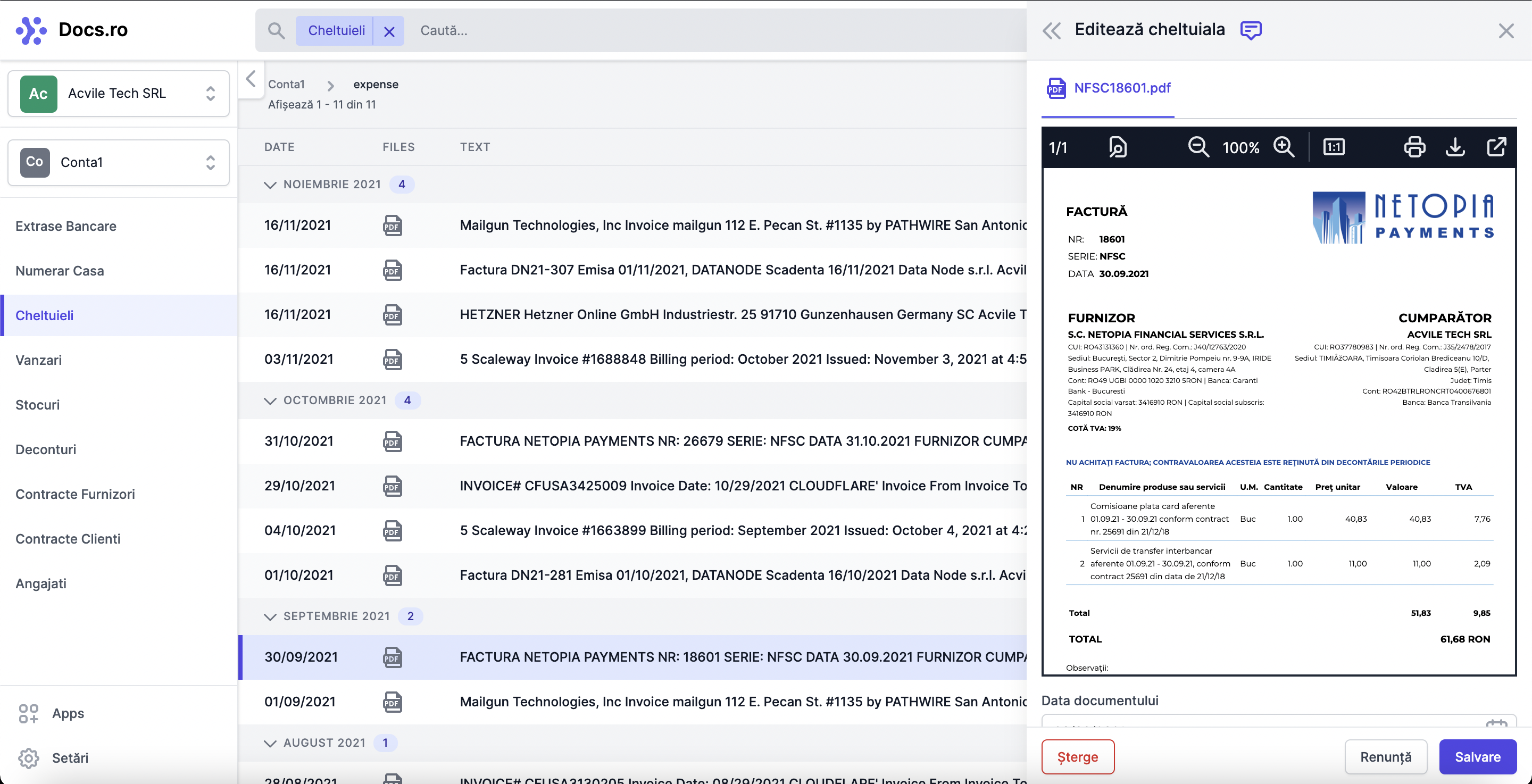Select the HETZNER Online GmbH expense text
Viewport: 1532px width, 784px height.
[x=743, y=315]
